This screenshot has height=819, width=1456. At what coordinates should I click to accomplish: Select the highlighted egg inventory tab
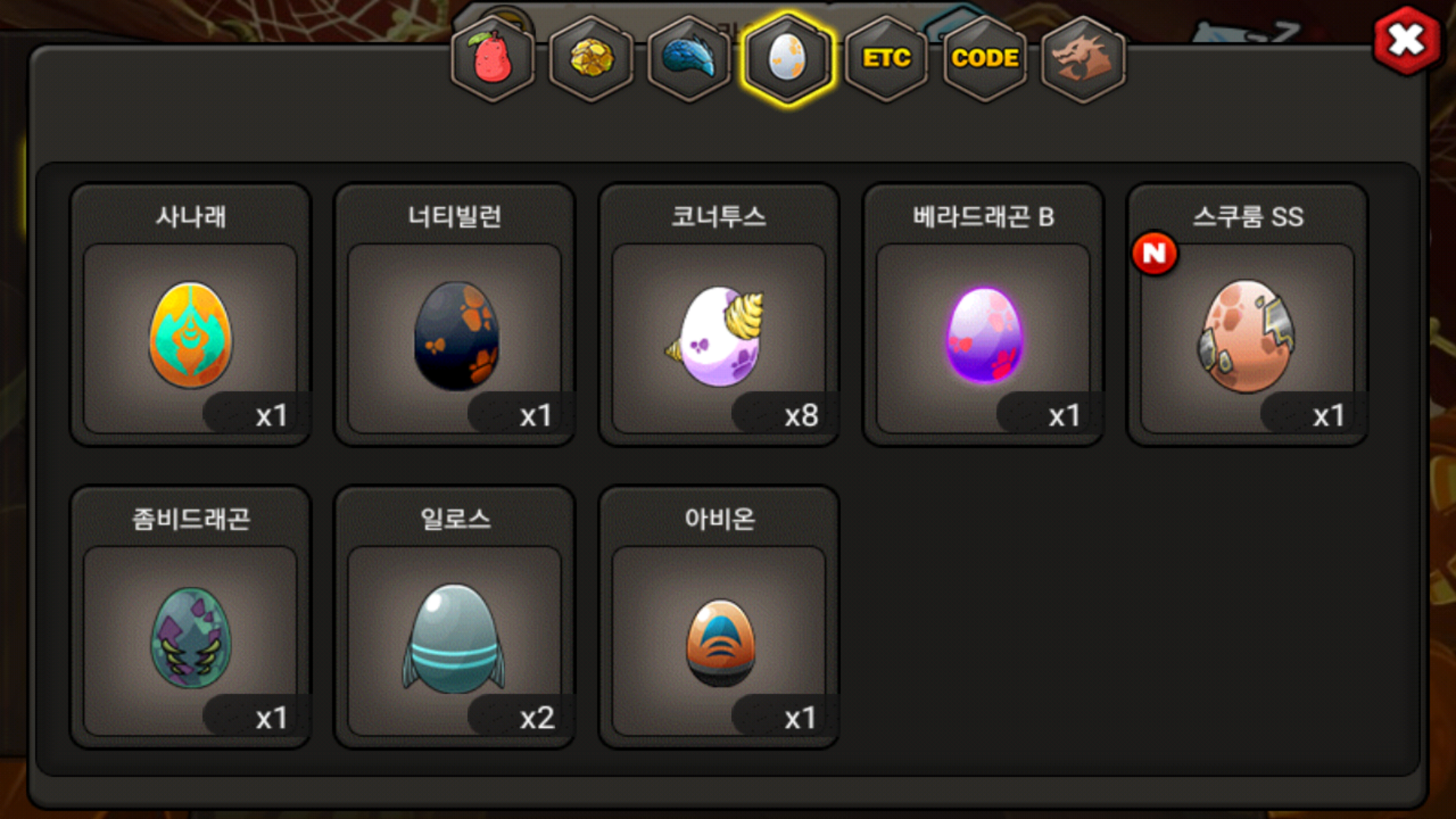click(x=788, y=58)
